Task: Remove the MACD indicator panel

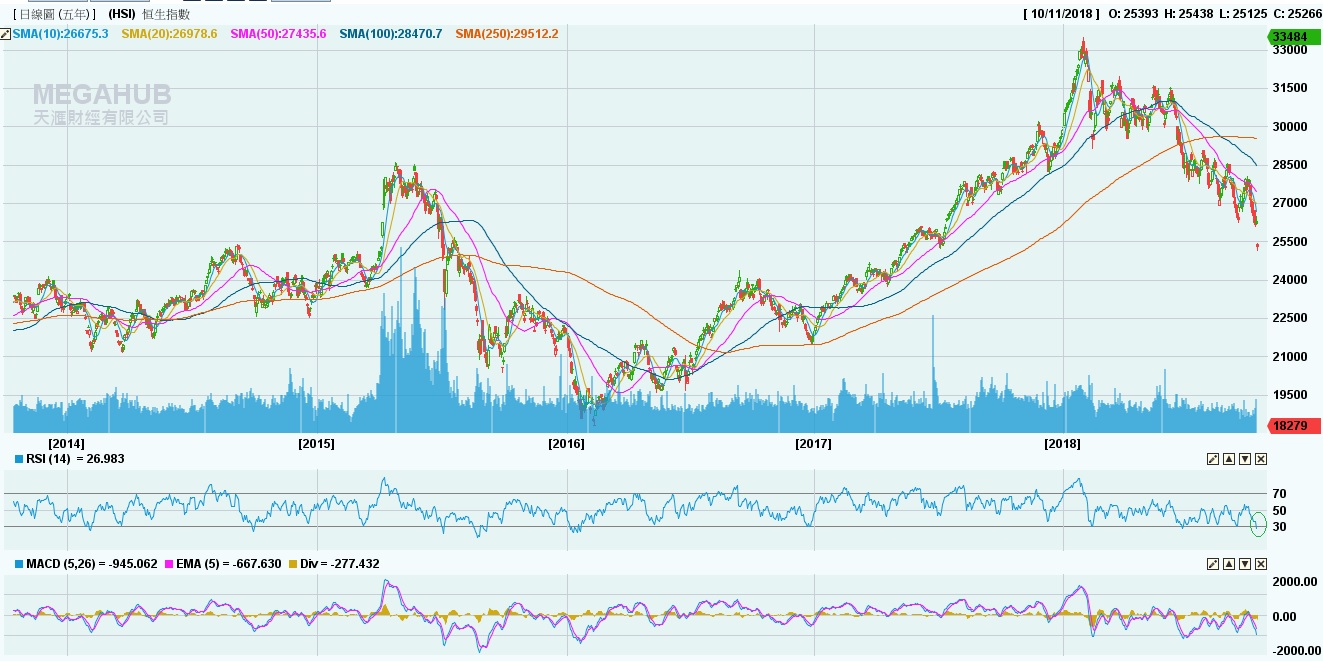Action: click(x=1261, y=564)
